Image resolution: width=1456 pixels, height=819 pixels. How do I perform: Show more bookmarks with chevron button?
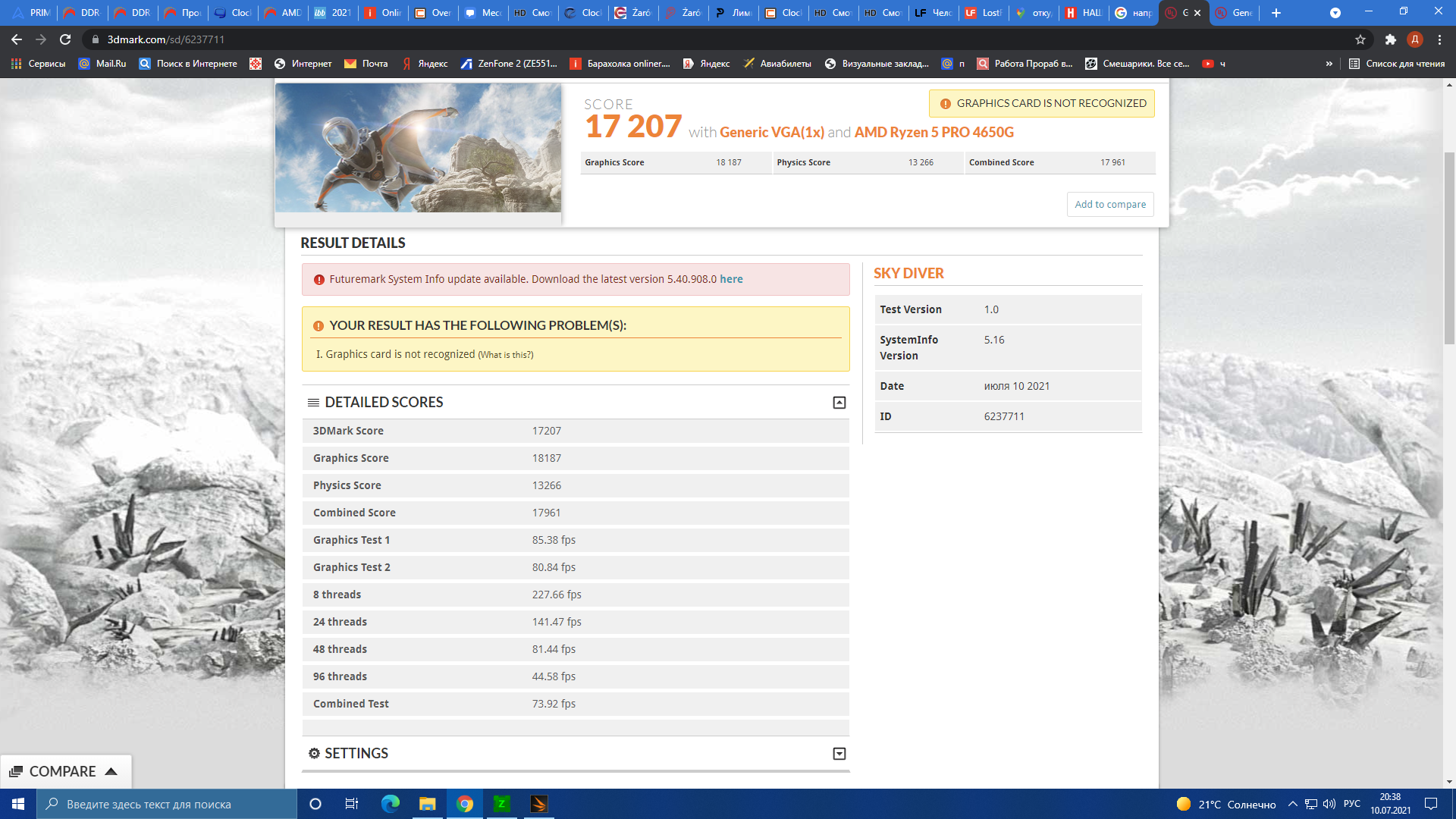click(1329, 64)
